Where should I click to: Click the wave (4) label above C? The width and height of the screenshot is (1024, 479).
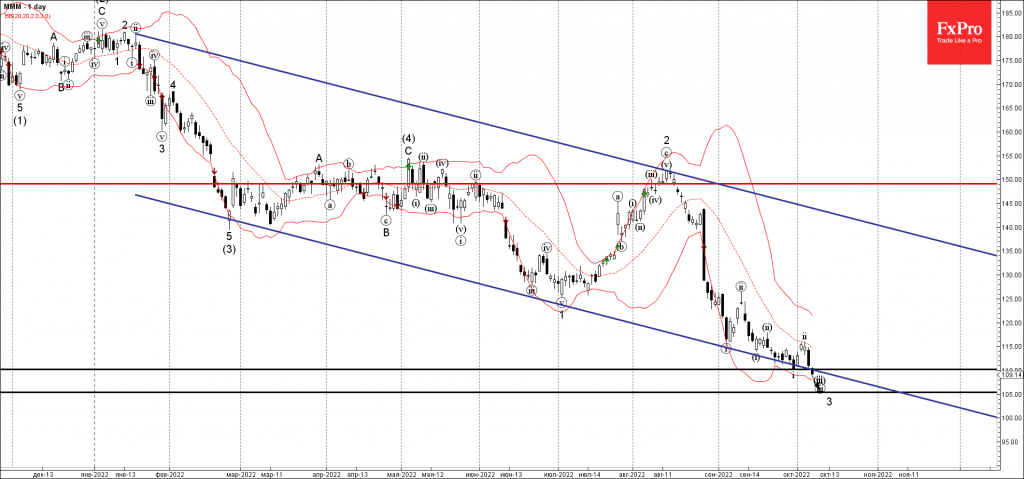pos(409,137)
